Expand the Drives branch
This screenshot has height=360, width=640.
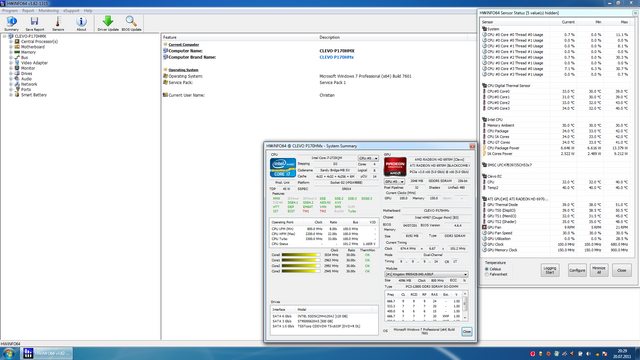[x=11, y=73]
